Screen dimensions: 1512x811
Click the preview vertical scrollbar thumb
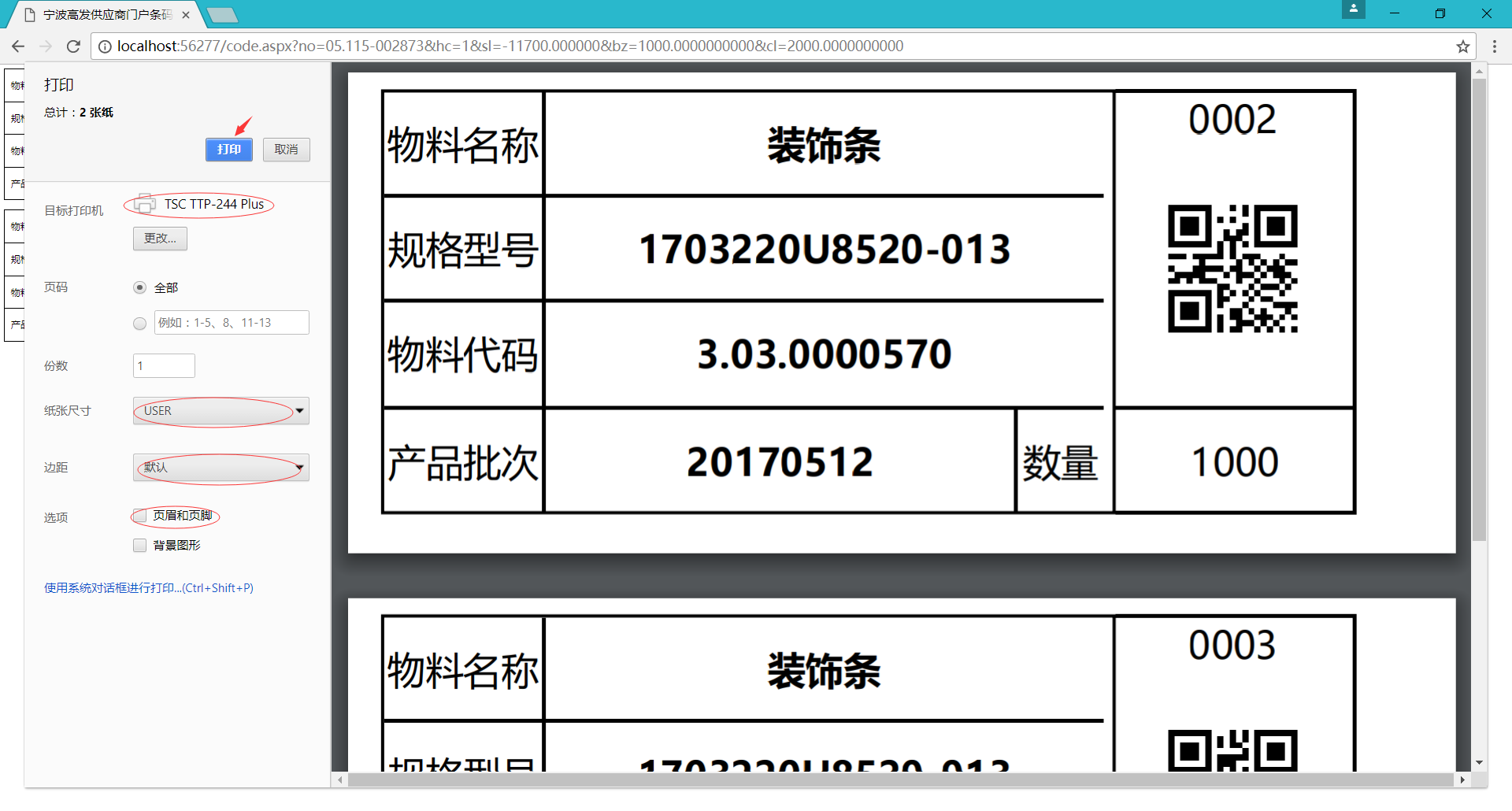click(x=1480, y=309)
